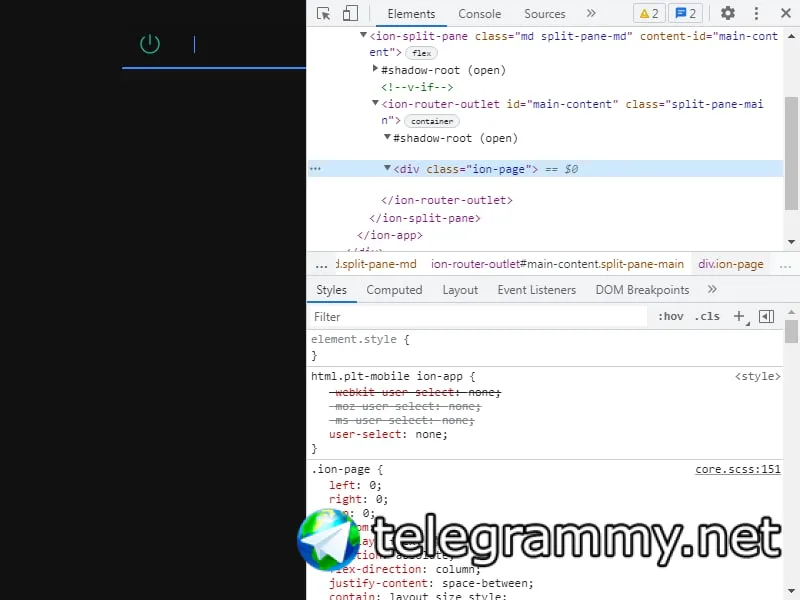This screenshot has width=800, height=600.
Task: Click the DOM tree scroll up arrow
Action: click(791, 36)
